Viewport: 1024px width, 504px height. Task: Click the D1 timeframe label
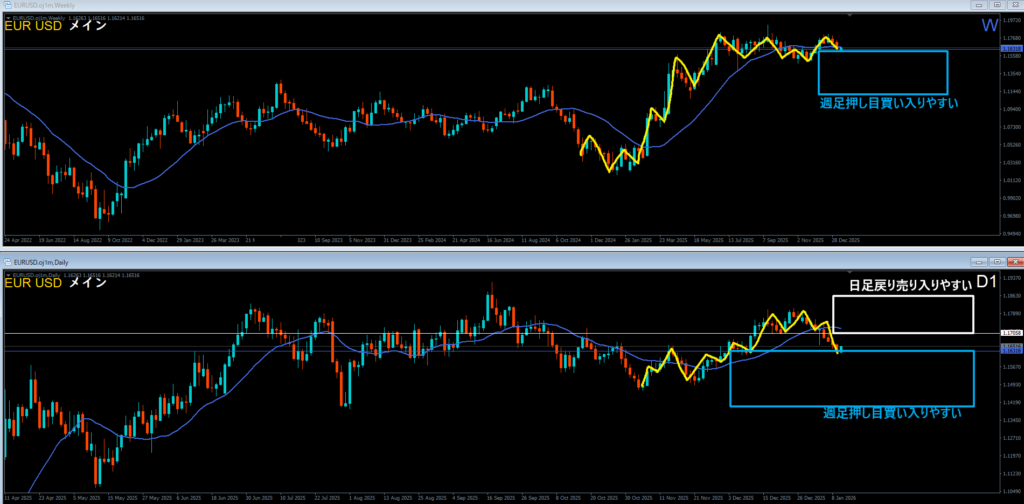pos(986,282)
